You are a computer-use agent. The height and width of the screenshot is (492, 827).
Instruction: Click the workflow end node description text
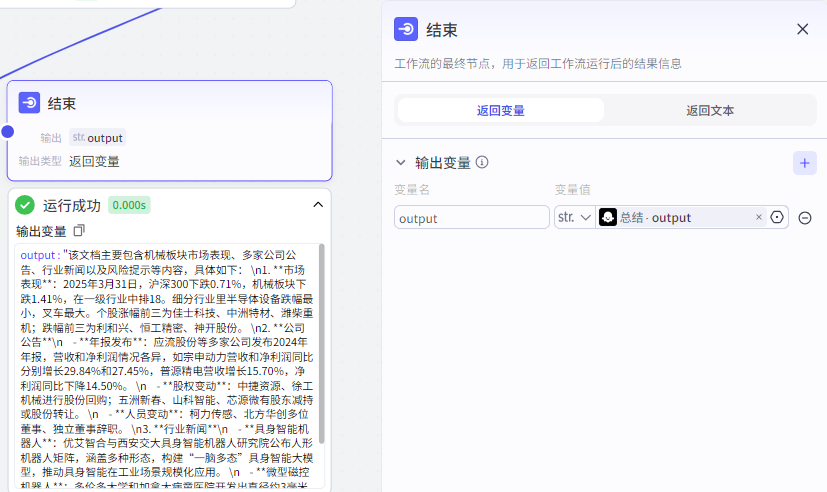[538, 64]
